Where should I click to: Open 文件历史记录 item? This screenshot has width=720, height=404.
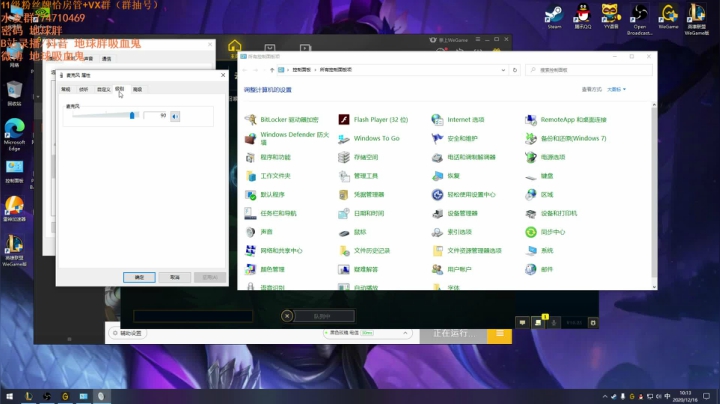pyautogui.click(x=364, y=251)
